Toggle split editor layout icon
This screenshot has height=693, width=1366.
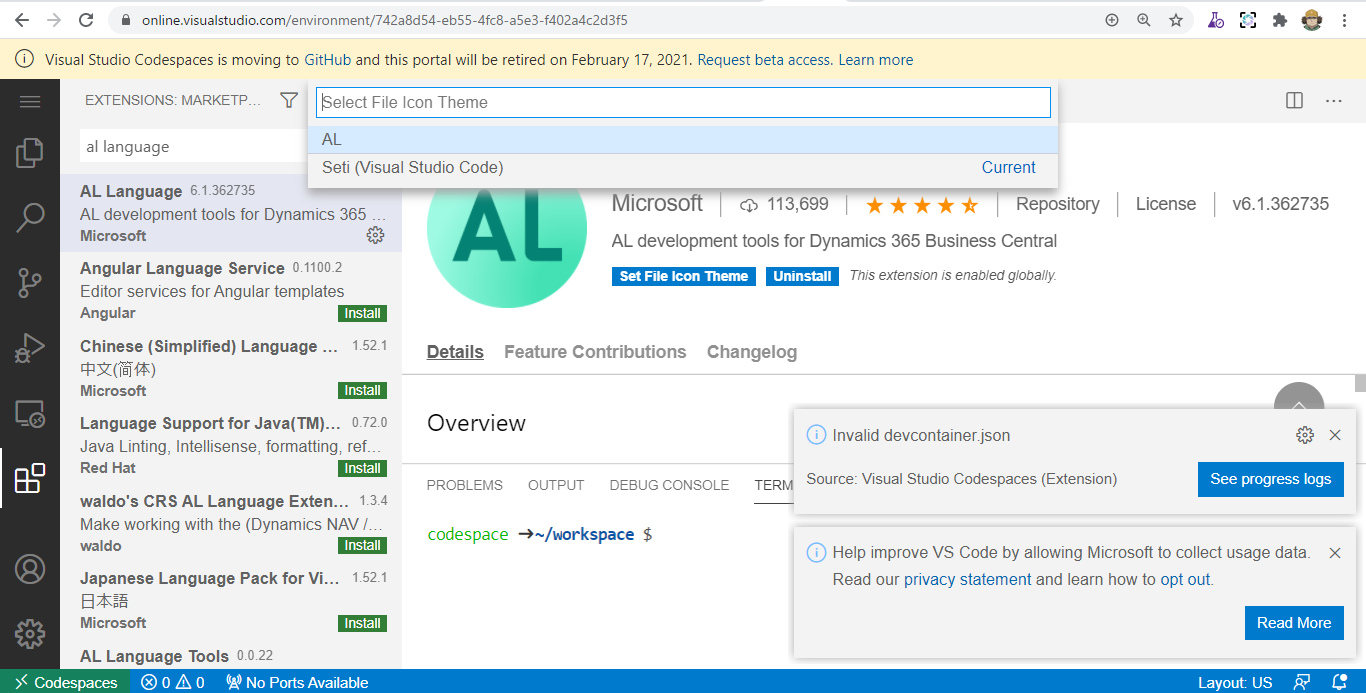[x=1294, y=100]
